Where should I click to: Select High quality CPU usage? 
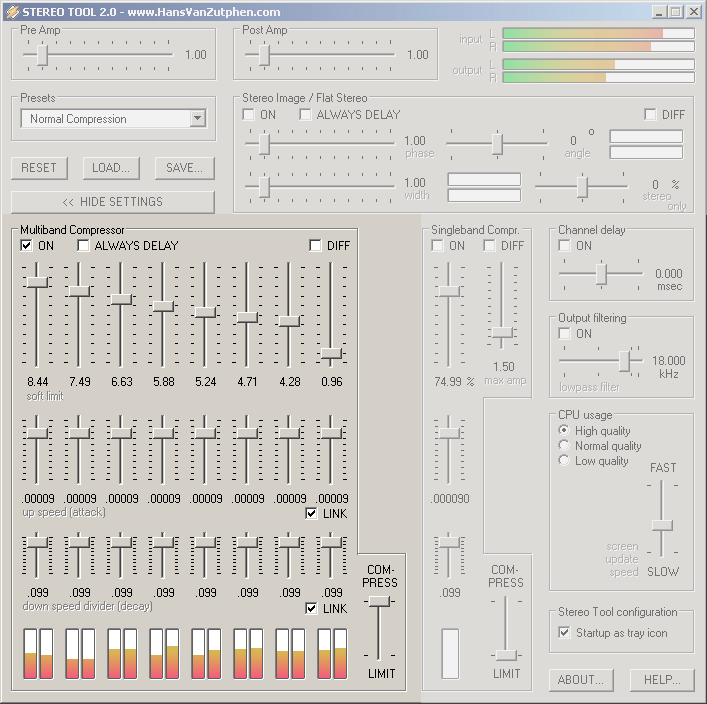tap(564, 430)
